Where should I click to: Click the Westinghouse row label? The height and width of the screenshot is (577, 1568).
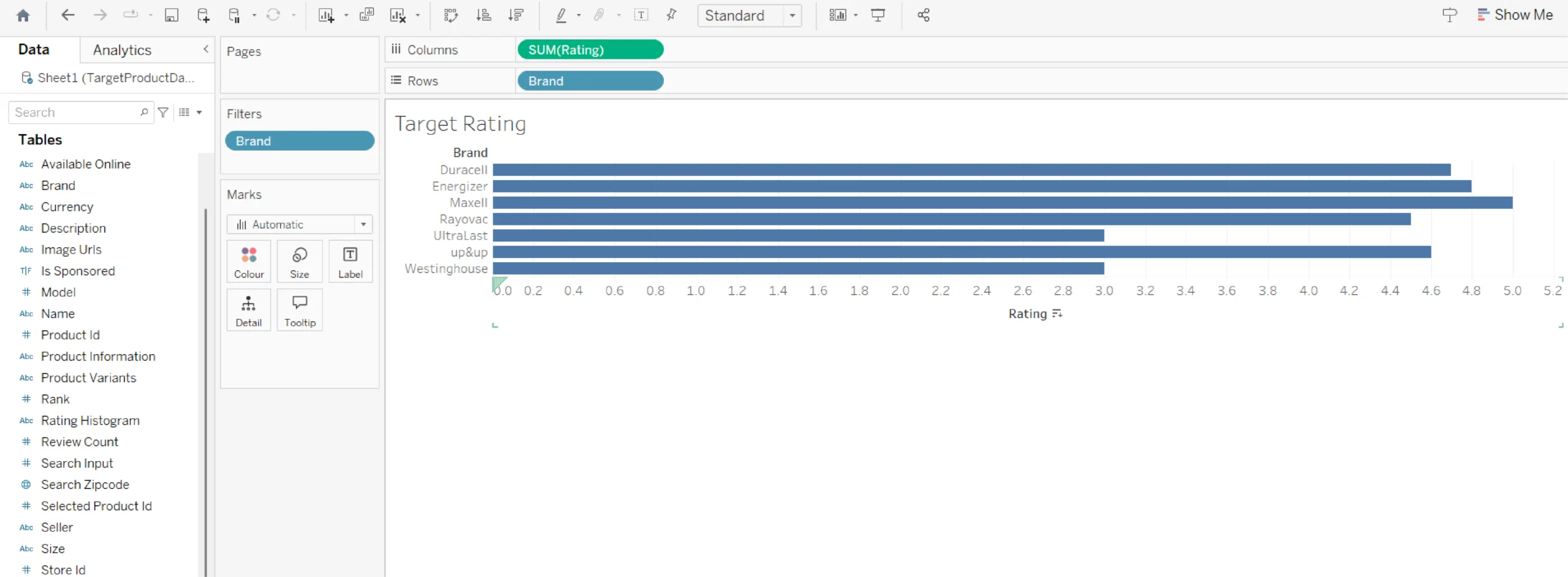click(x=446, y=269)
